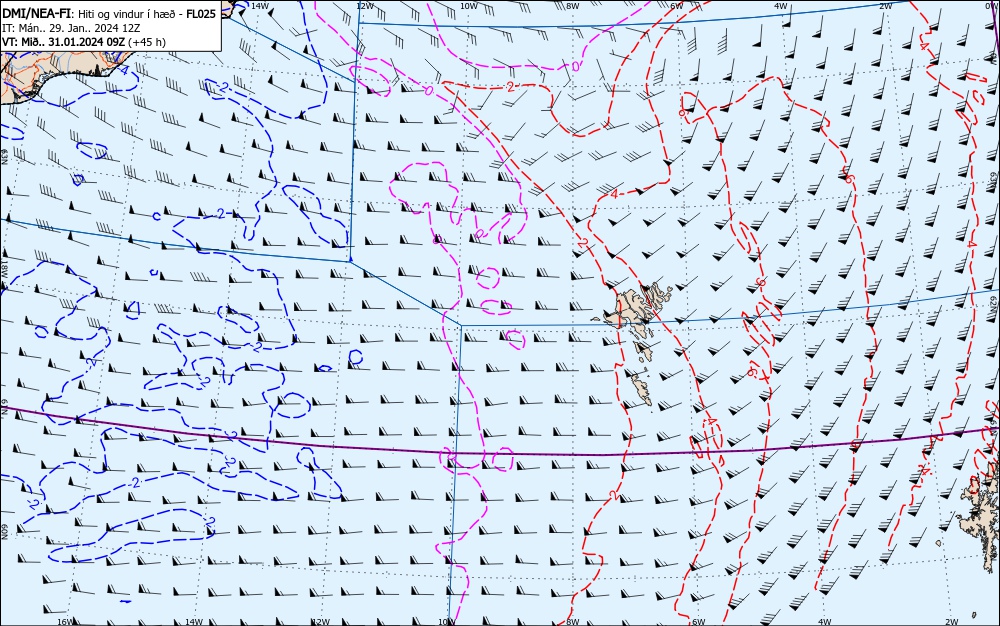Click the '12W' longitude label on top edge
The image size is (1000, 626).
pyautogui.click(x=364, y=6)
